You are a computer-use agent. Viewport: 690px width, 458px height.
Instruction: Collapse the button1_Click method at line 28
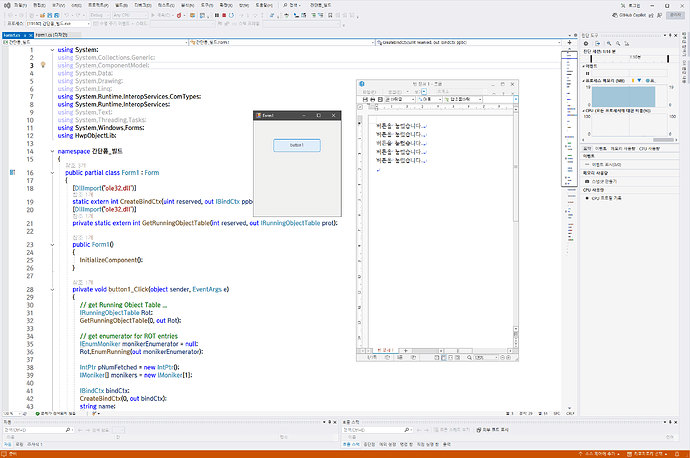(x=52, y=289)
